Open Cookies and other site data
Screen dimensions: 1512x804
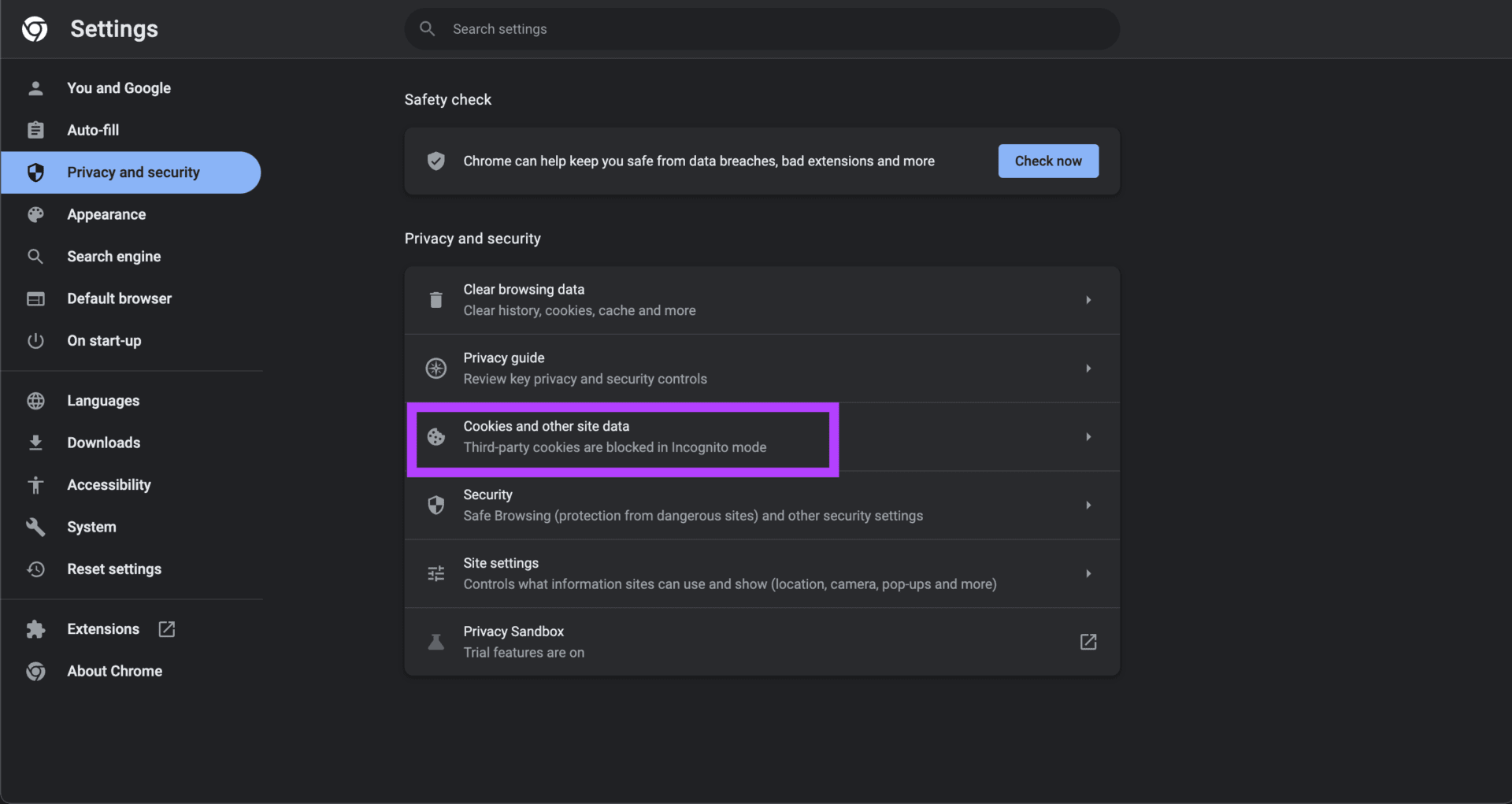click(762, 437)
